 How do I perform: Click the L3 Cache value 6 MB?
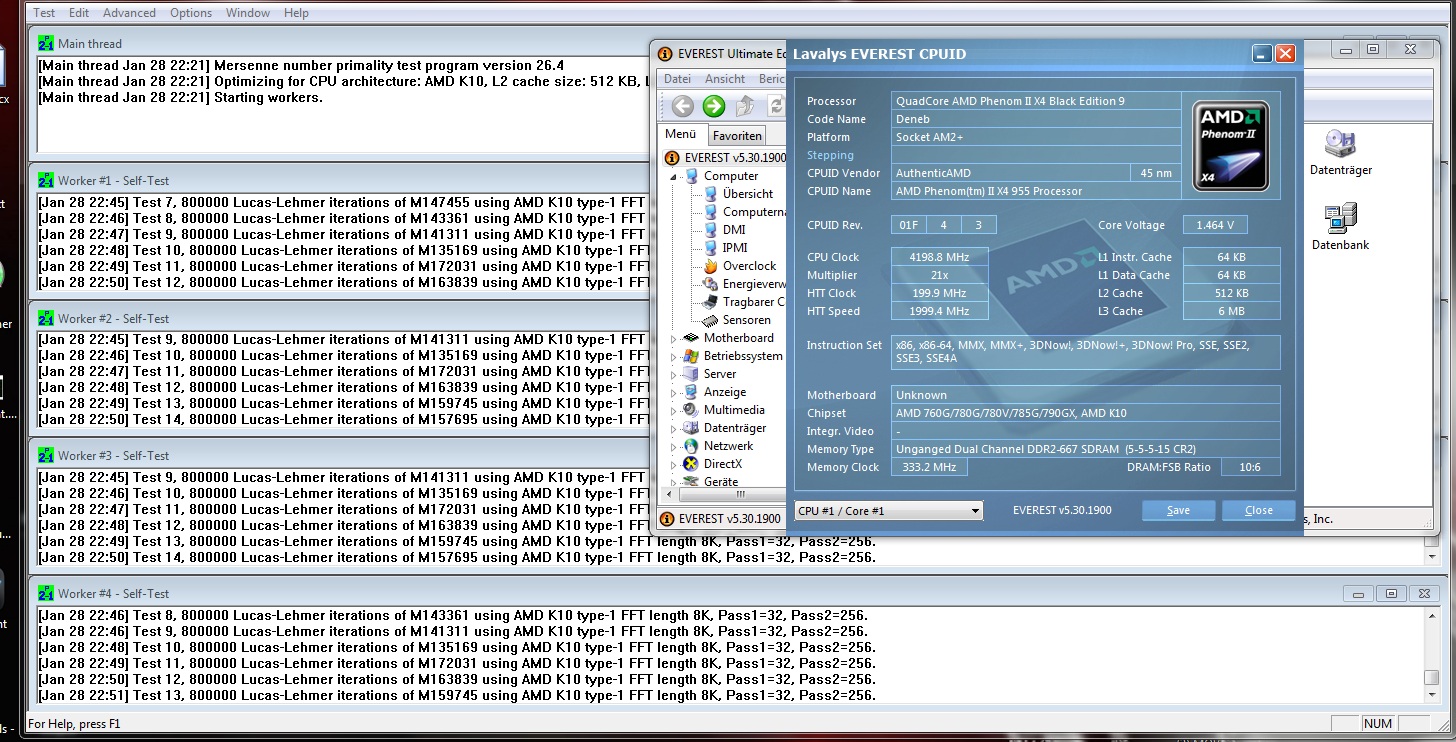tap(1231, 311)
